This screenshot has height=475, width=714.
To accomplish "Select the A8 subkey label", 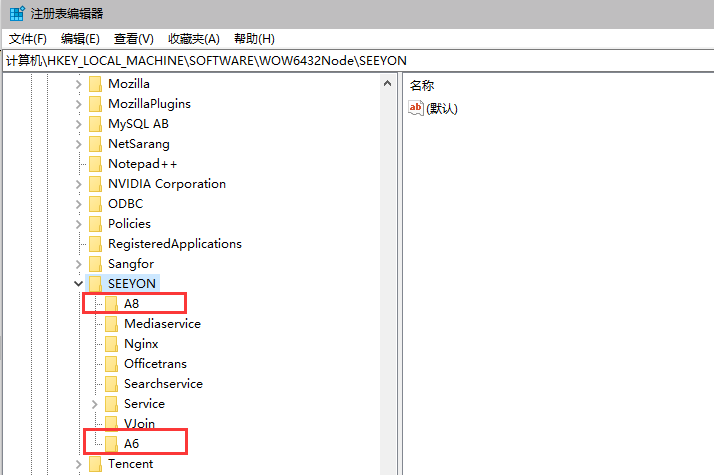I will coord(132,304).
